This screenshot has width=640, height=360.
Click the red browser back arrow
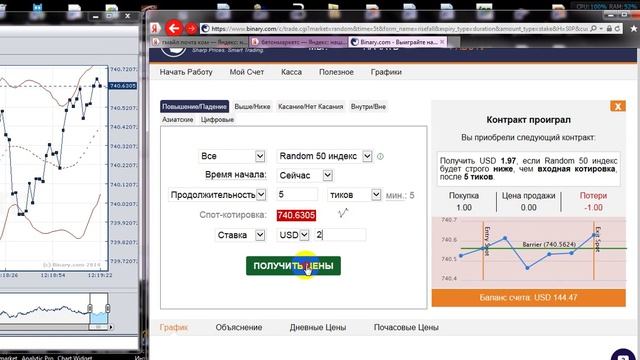[174, 28]
